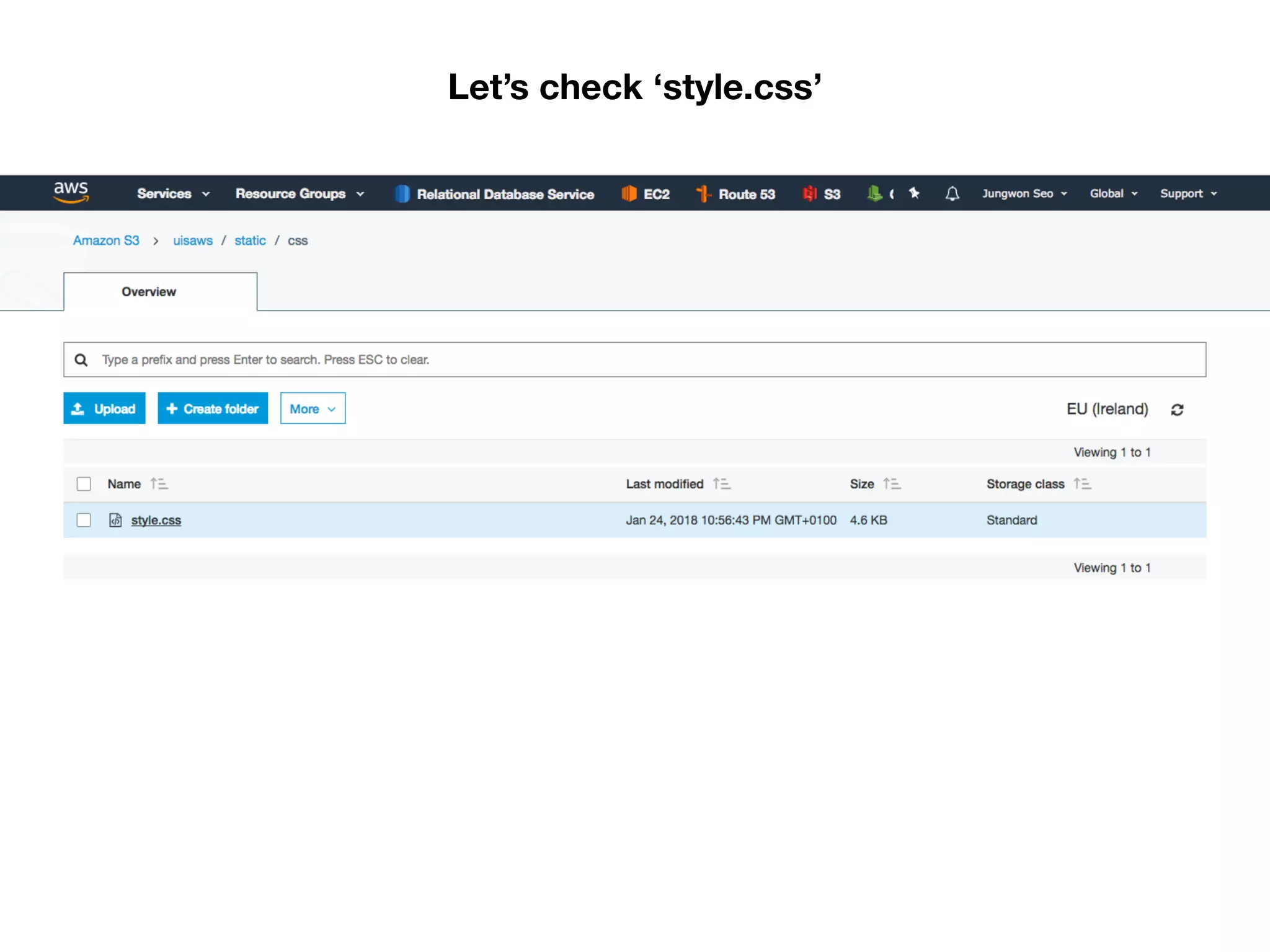The height and width of the screenshot is (952, 1270).
Task: Click the '4.6 KB' size cell
Action: pyautogui.click(x=868, y=520)
